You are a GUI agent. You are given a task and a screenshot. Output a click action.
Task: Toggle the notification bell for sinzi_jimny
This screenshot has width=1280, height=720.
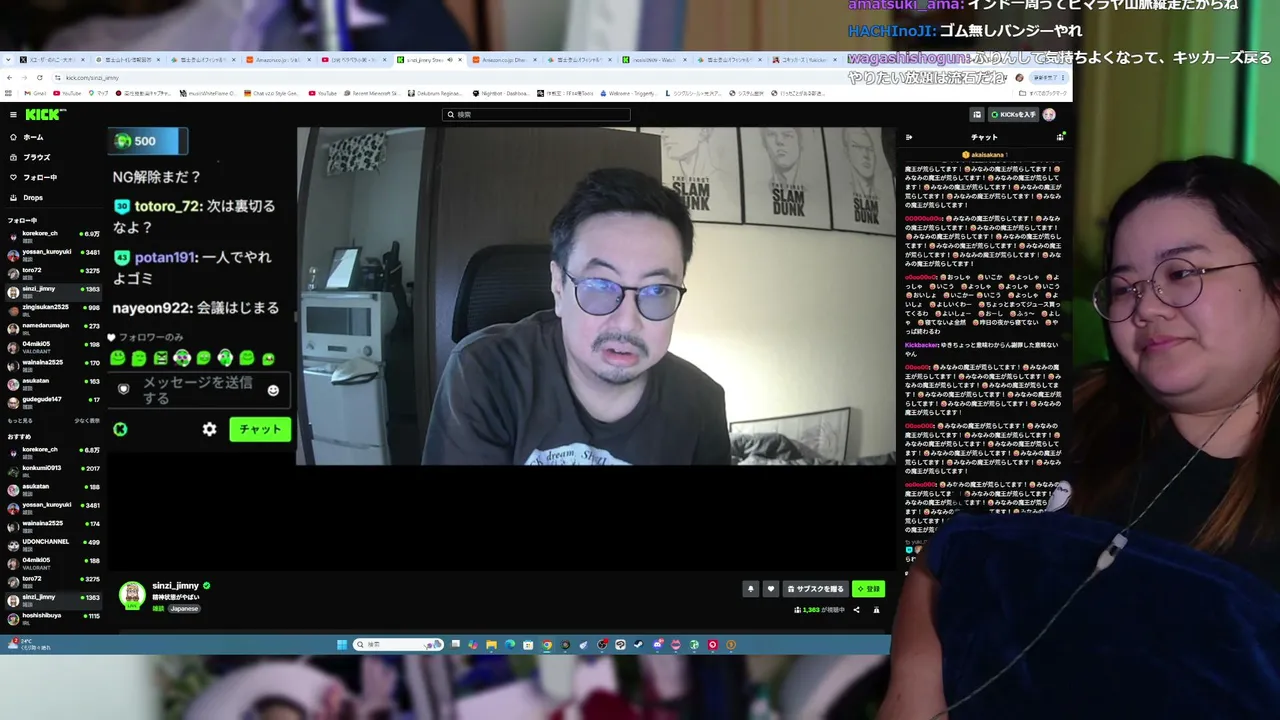(x=750, y=589)
